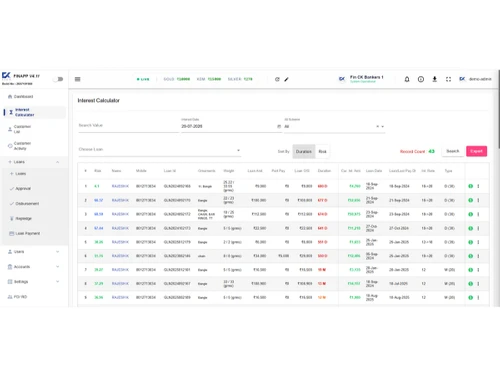Open the three-dot menu in row 5
The width and height of the screenshot is (500, 375).
478,242
